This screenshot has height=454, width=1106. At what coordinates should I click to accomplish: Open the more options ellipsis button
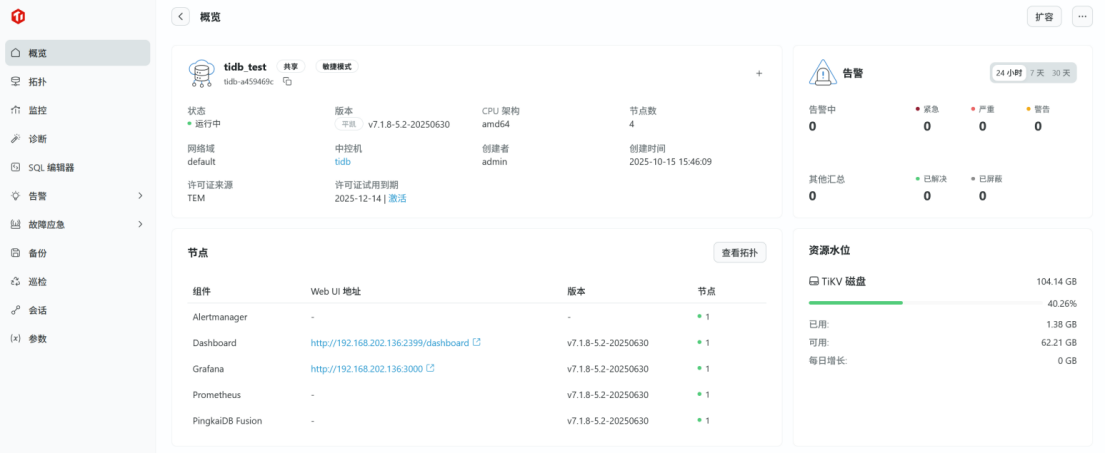1082,17
